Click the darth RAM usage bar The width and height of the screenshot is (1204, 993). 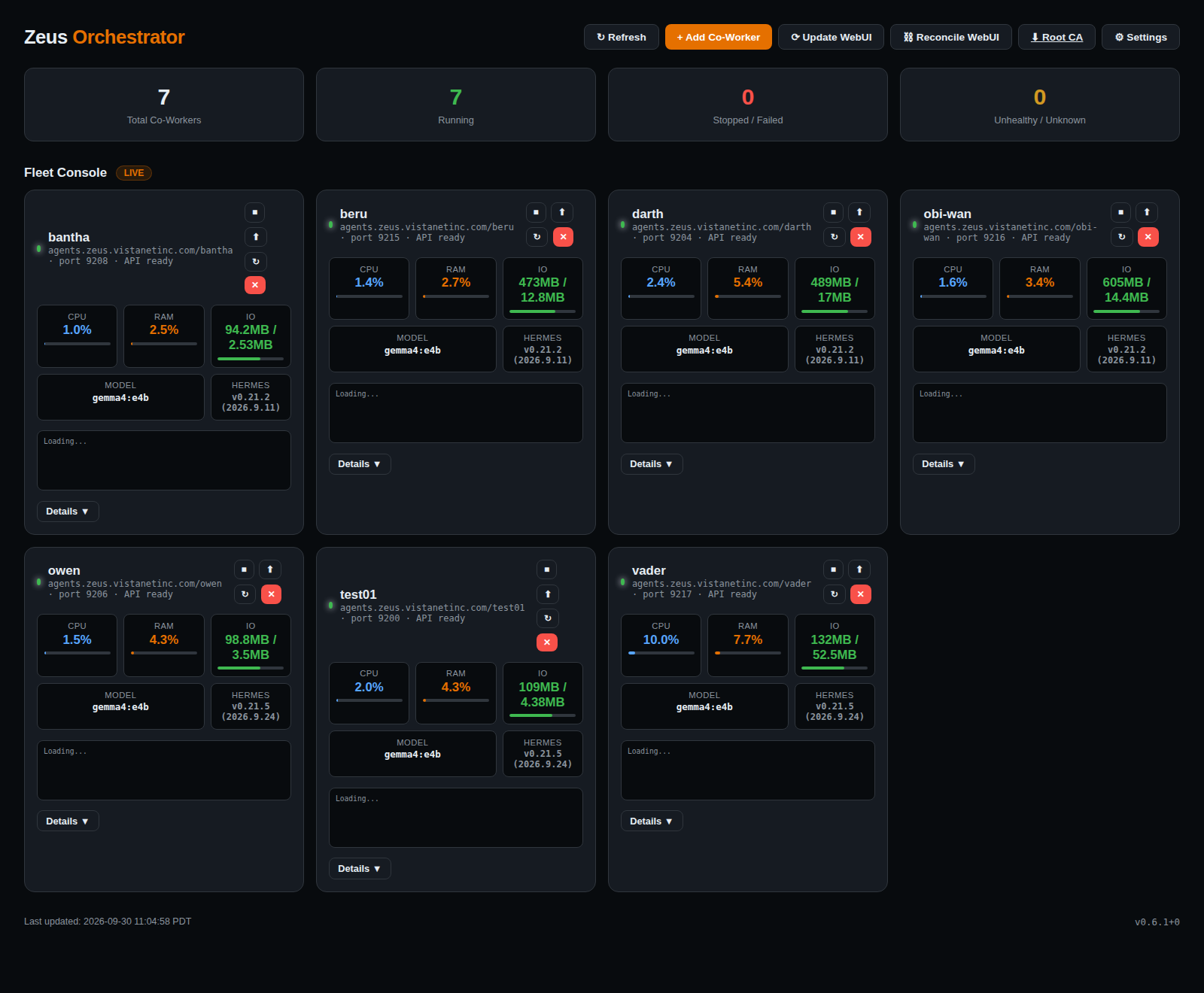click(748, 296)
